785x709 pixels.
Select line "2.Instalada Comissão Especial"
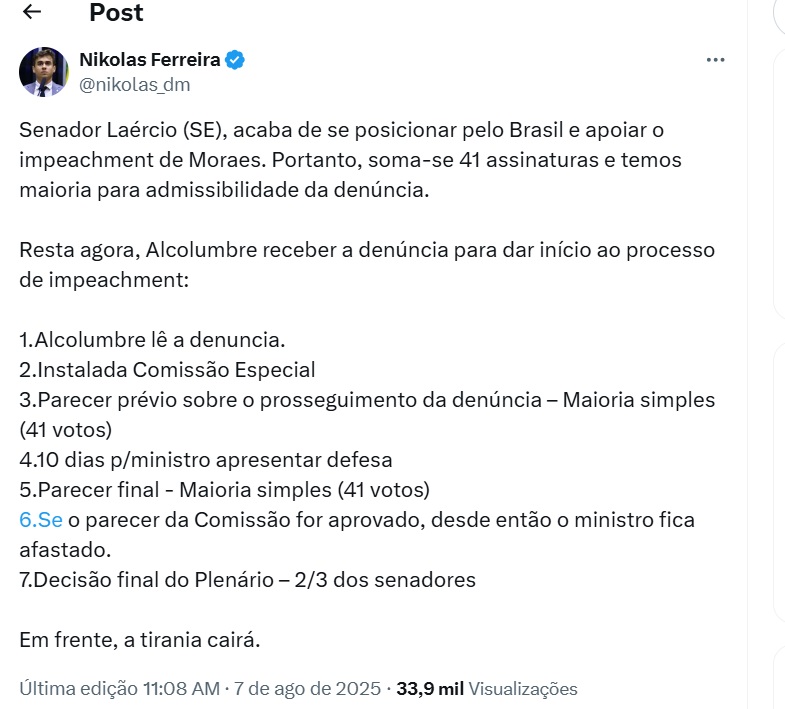click(167, 370)
